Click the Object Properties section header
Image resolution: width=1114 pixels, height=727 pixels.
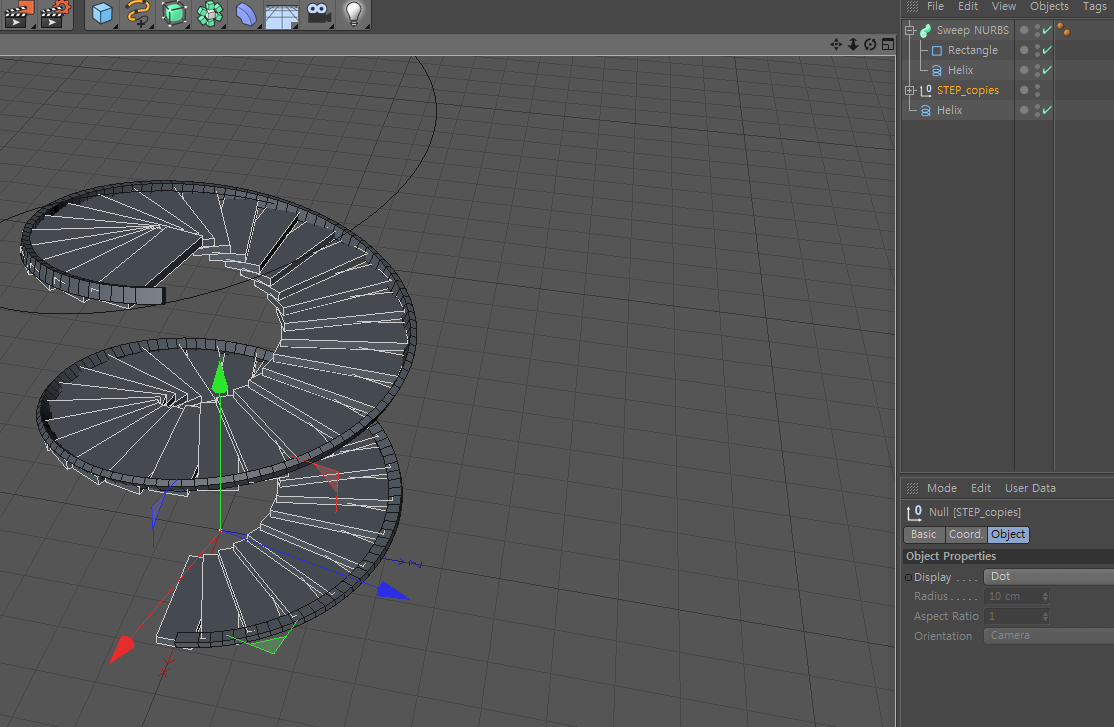(x=1008, y=556)
